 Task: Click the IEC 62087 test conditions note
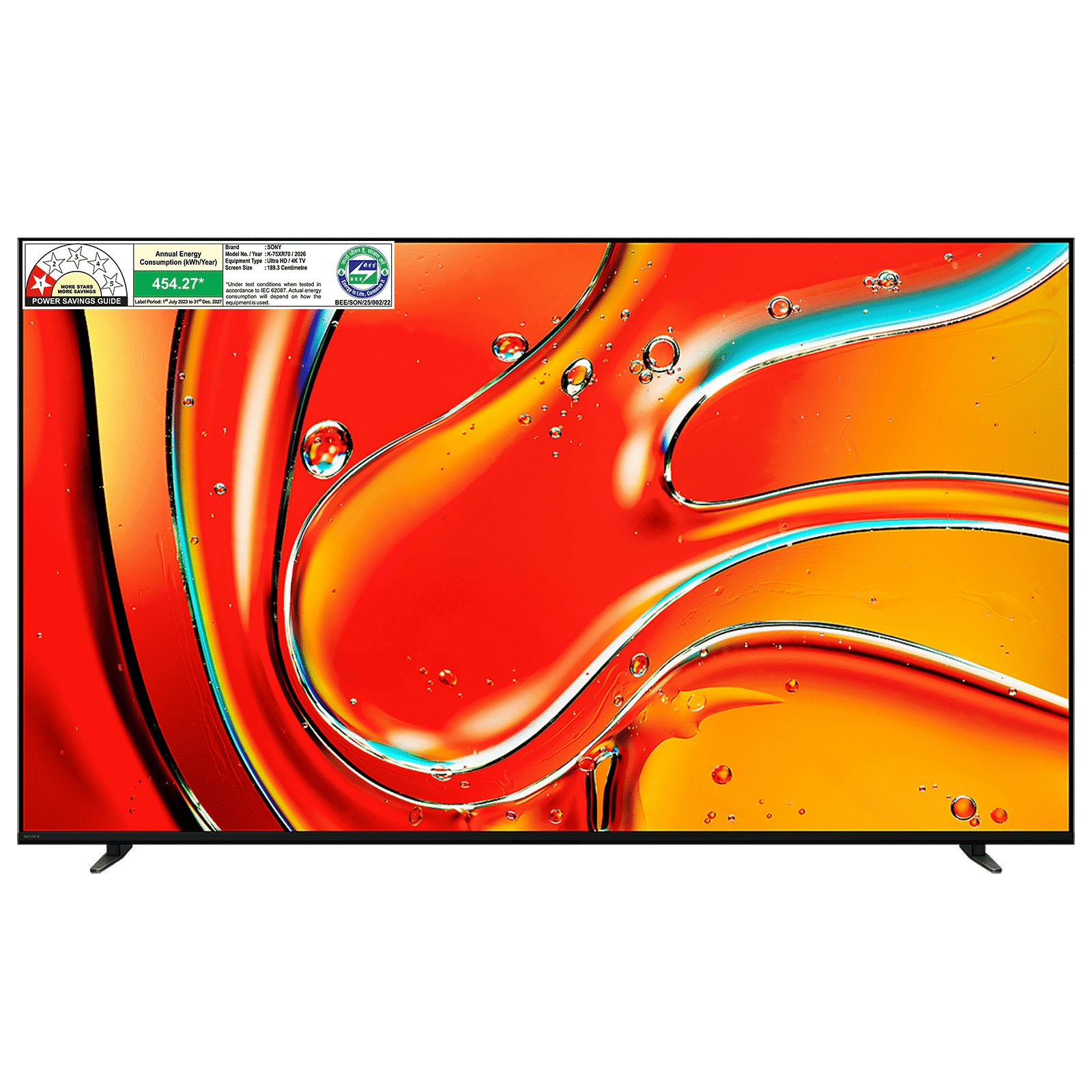pos(274,293)
